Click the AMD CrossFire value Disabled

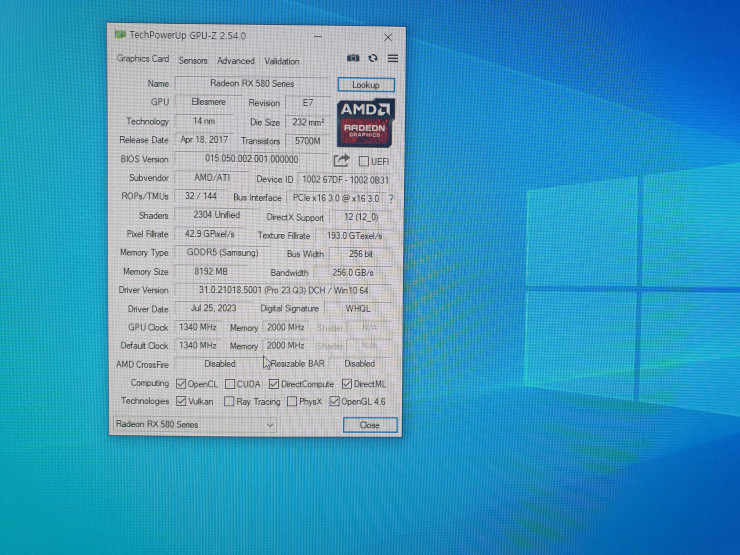coord(220,363)
